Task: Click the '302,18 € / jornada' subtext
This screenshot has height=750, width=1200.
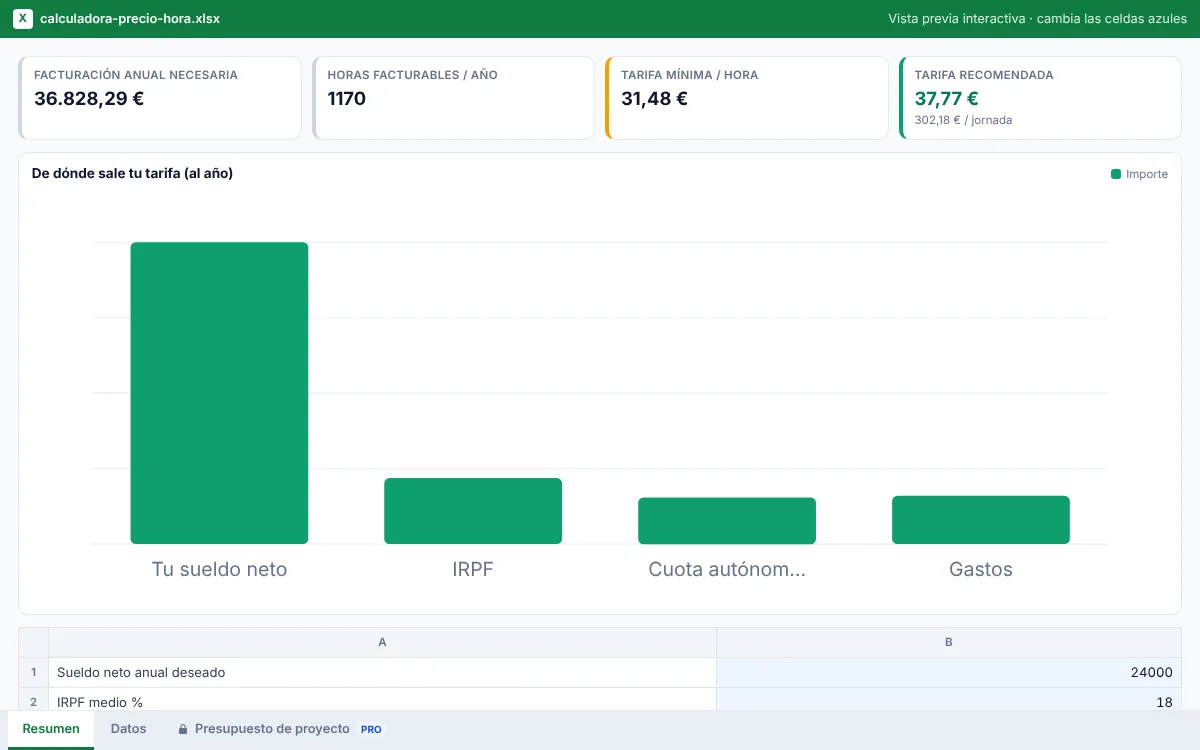Action: [x=963, y=120]
